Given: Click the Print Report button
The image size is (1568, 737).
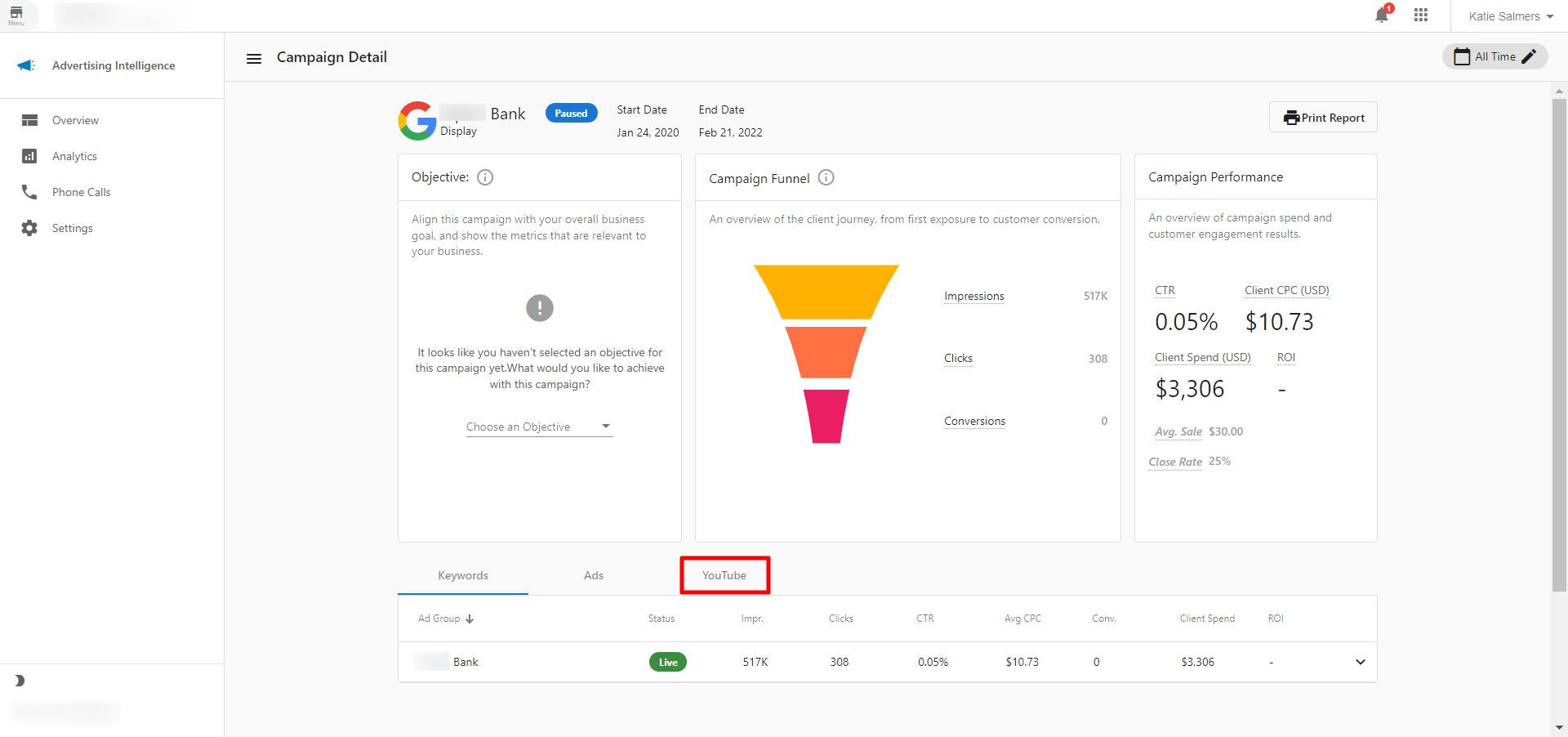Looking at the screenshot, I should pyautogui.click(x=1323, y=117).
